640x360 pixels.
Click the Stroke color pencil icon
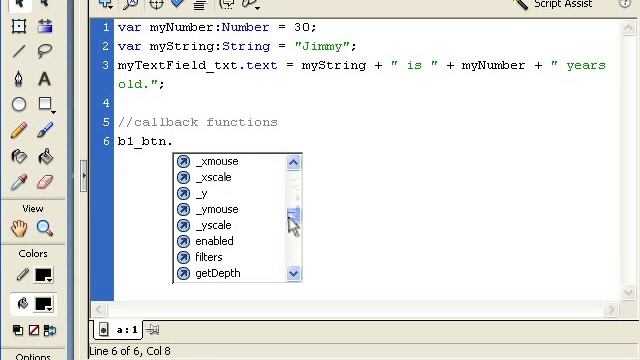point(22,275)
